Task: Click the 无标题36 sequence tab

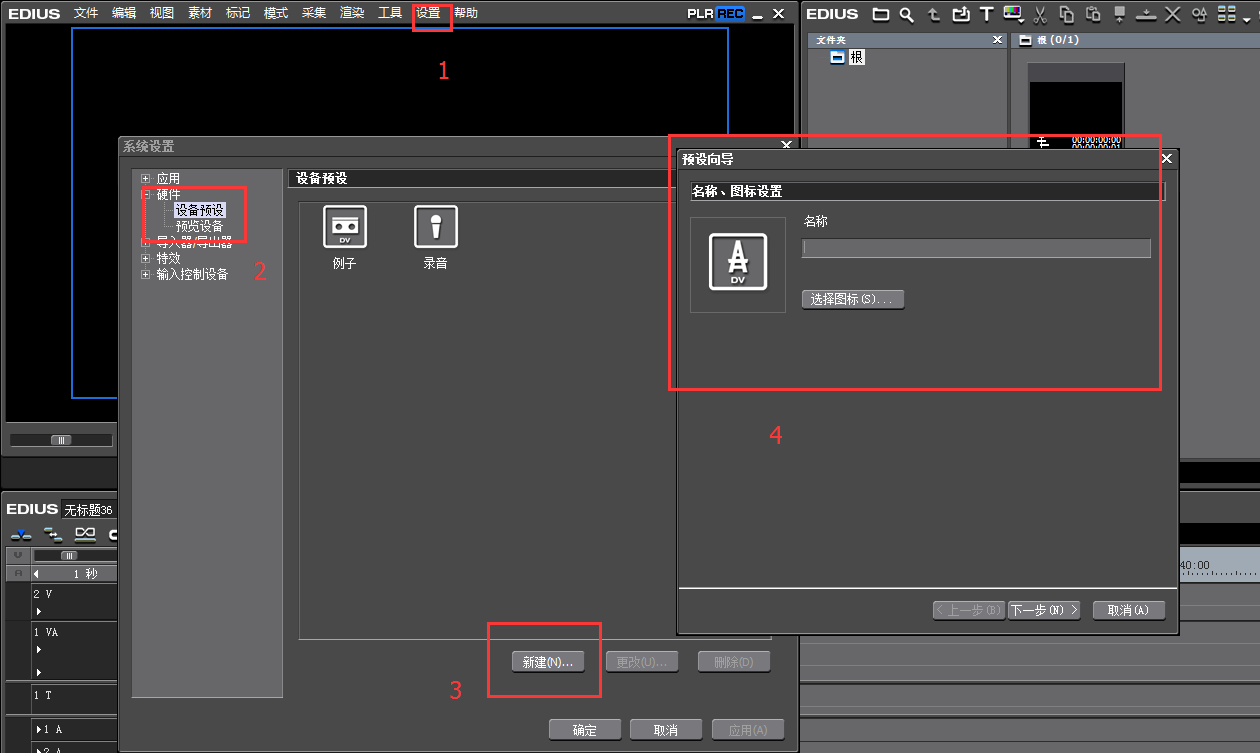Action: point(88,510)
